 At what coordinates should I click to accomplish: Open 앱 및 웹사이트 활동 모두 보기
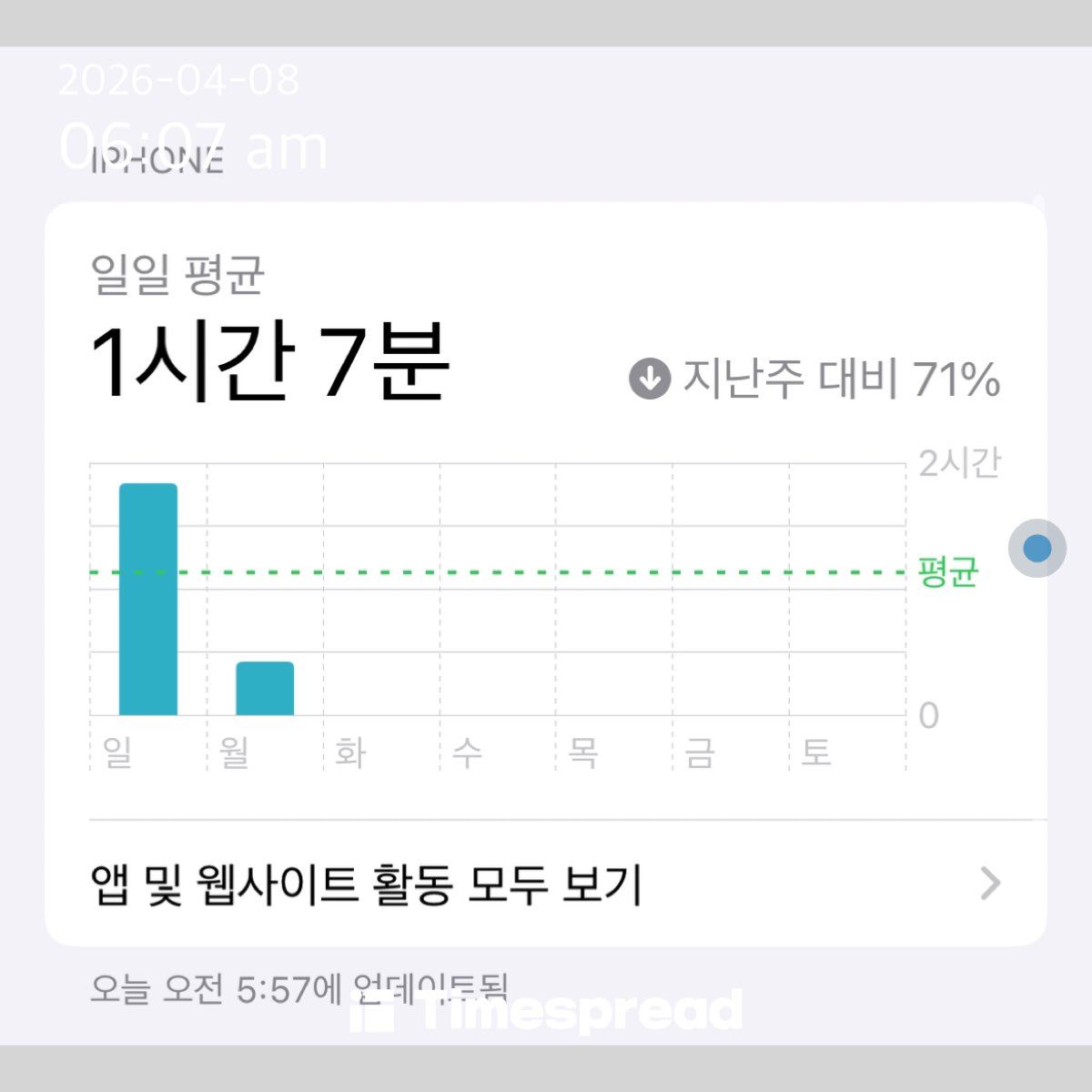pyautogui.click(x=367, y=884)
